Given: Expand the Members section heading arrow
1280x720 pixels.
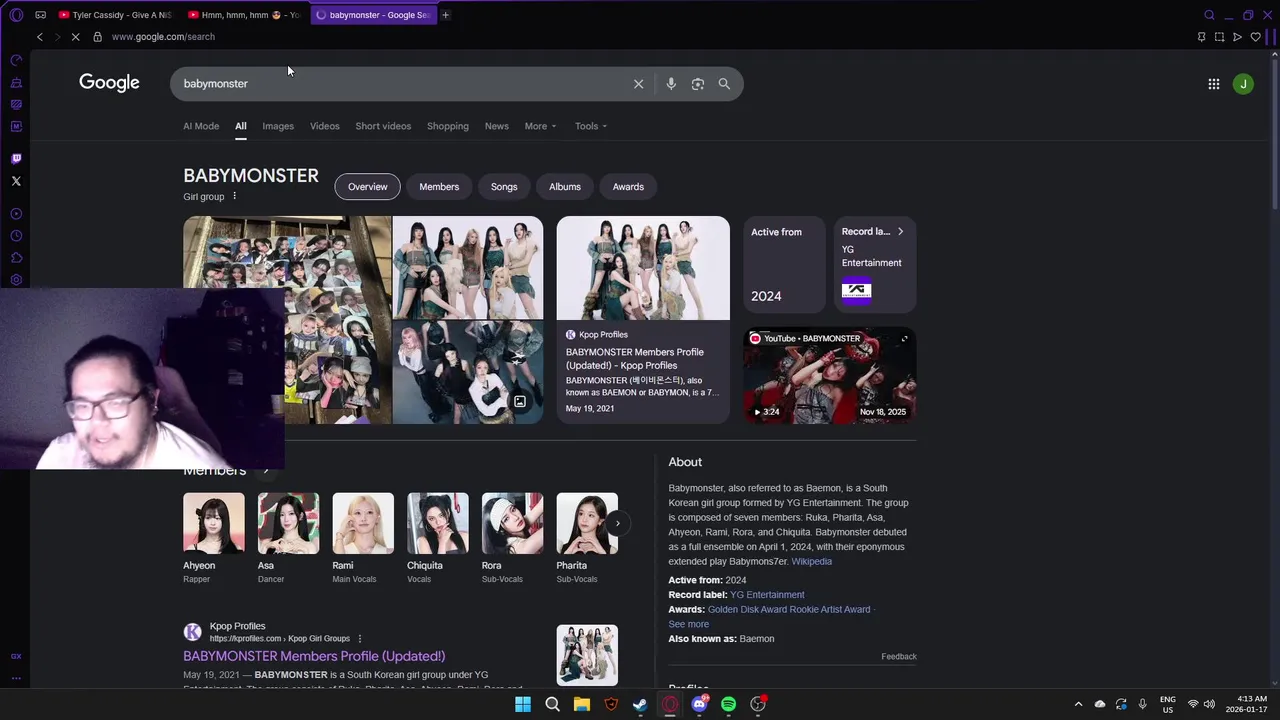Looking at the screenshot, I should pos(266,470).
